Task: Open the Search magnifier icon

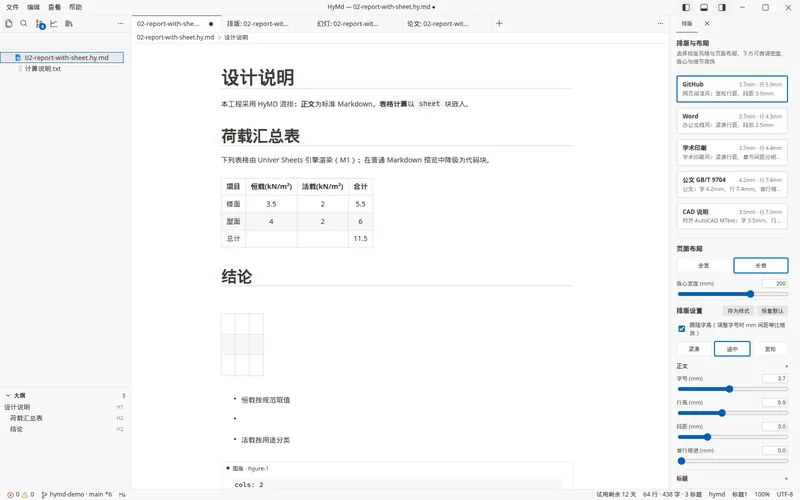Action: pos(23,23)
